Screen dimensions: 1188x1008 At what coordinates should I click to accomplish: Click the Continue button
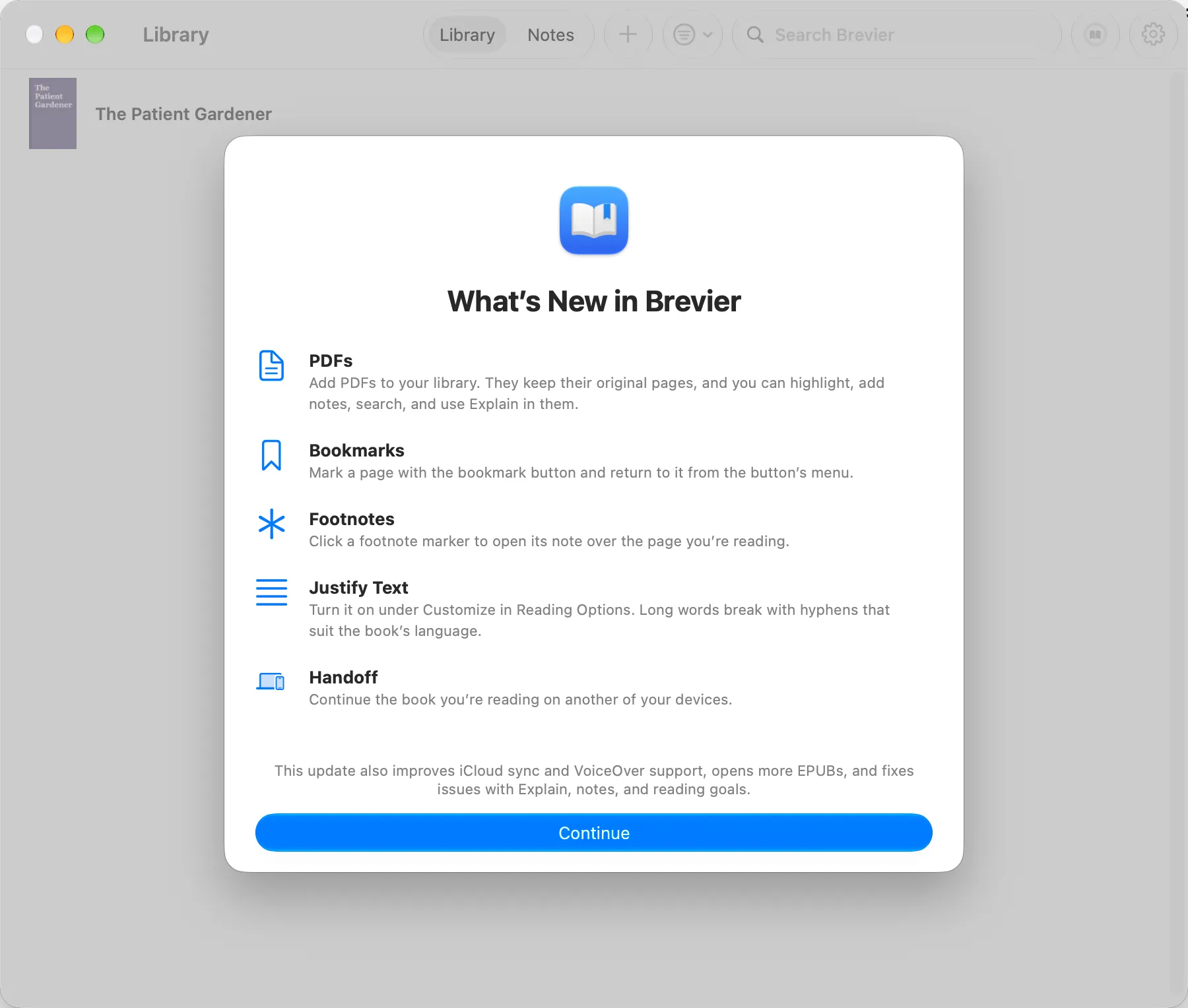pos(594,833)
